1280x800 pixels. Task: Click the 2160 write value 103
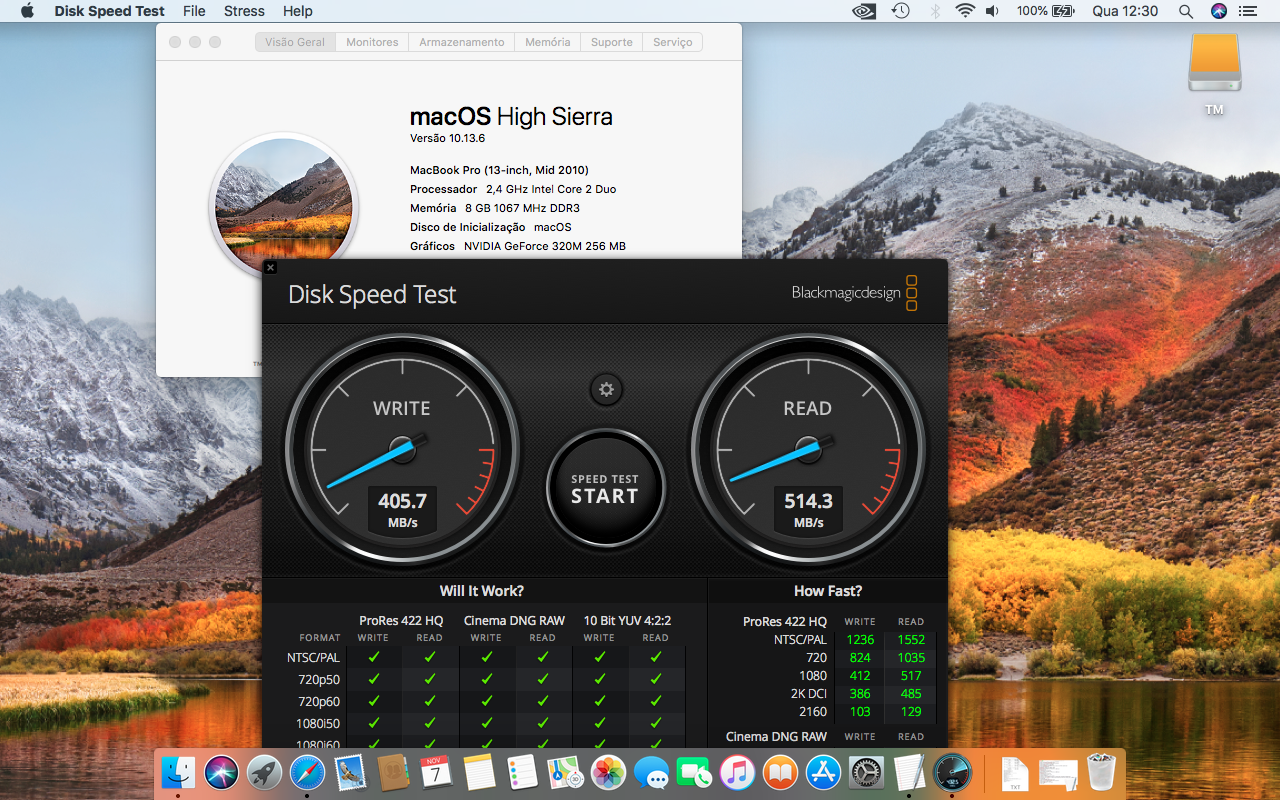point(860,712)
